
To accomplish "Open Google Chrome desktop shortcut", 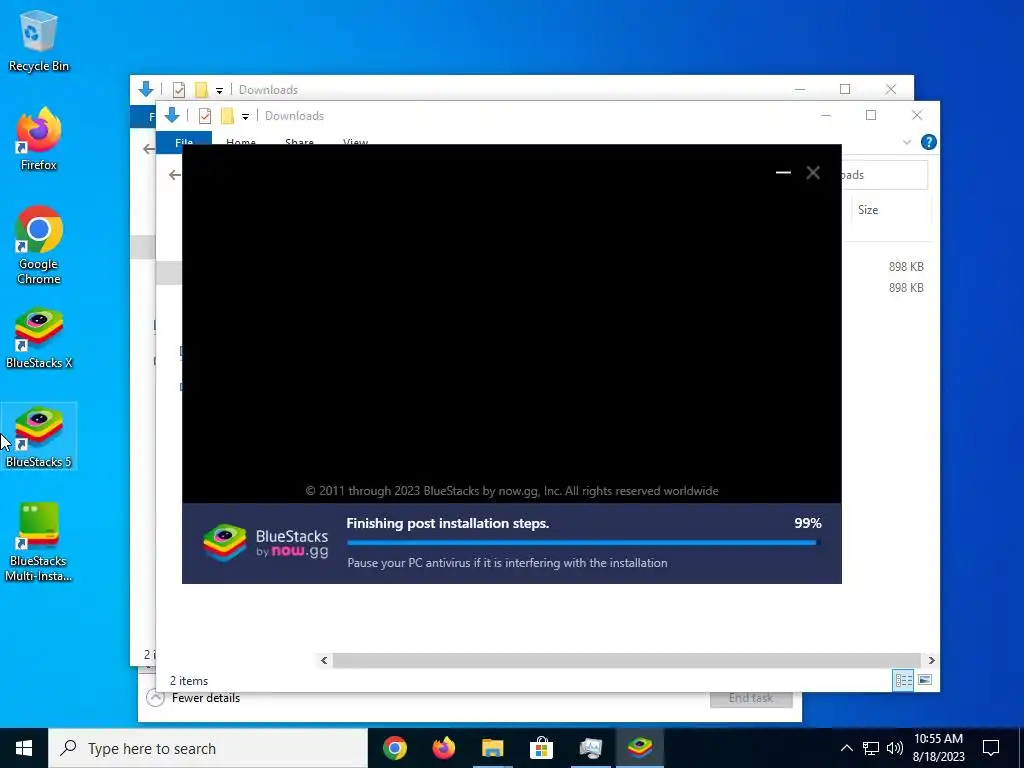I will (x=39, y=246).
